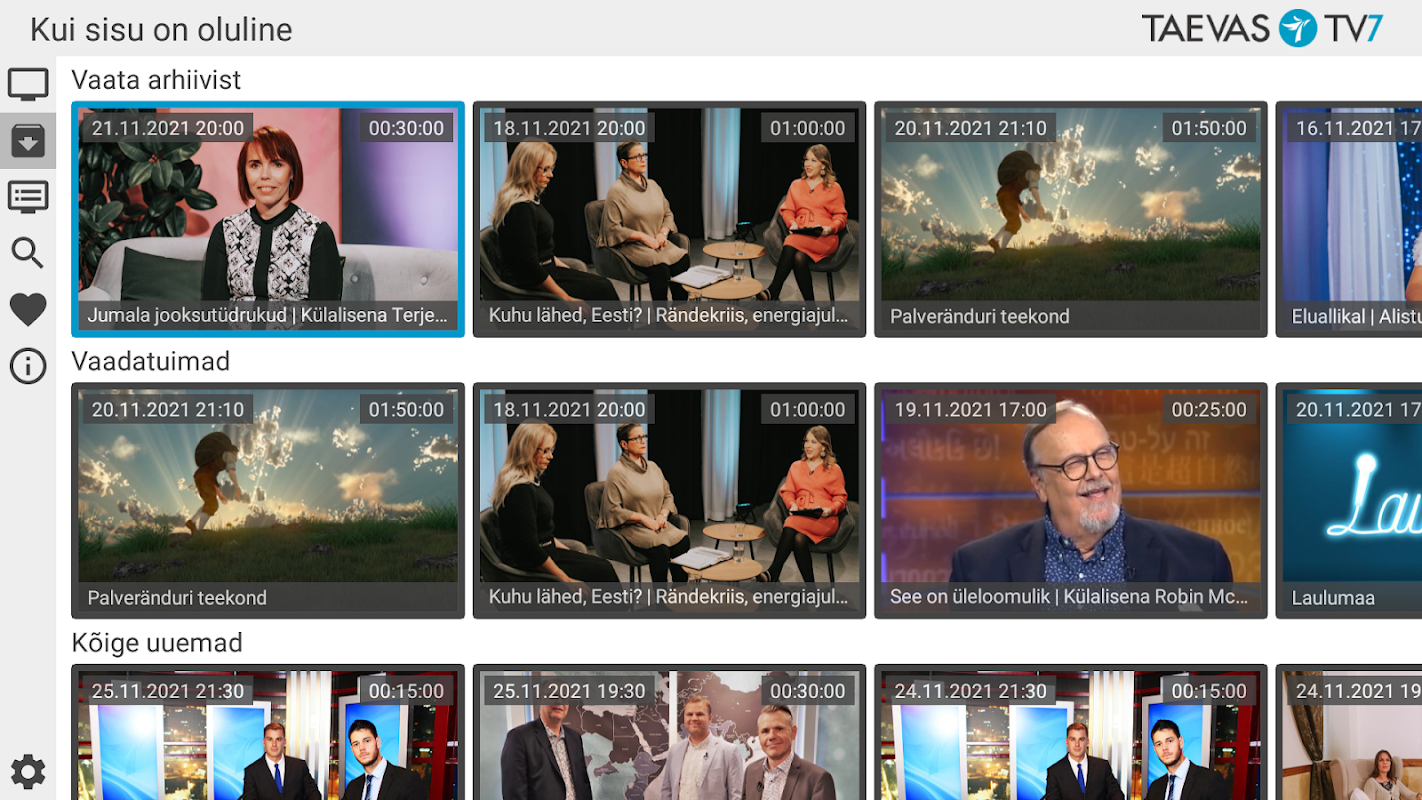Open See on üleloomulik with Robin
The image size is (1422, 800).
[x=1071, y=501]
